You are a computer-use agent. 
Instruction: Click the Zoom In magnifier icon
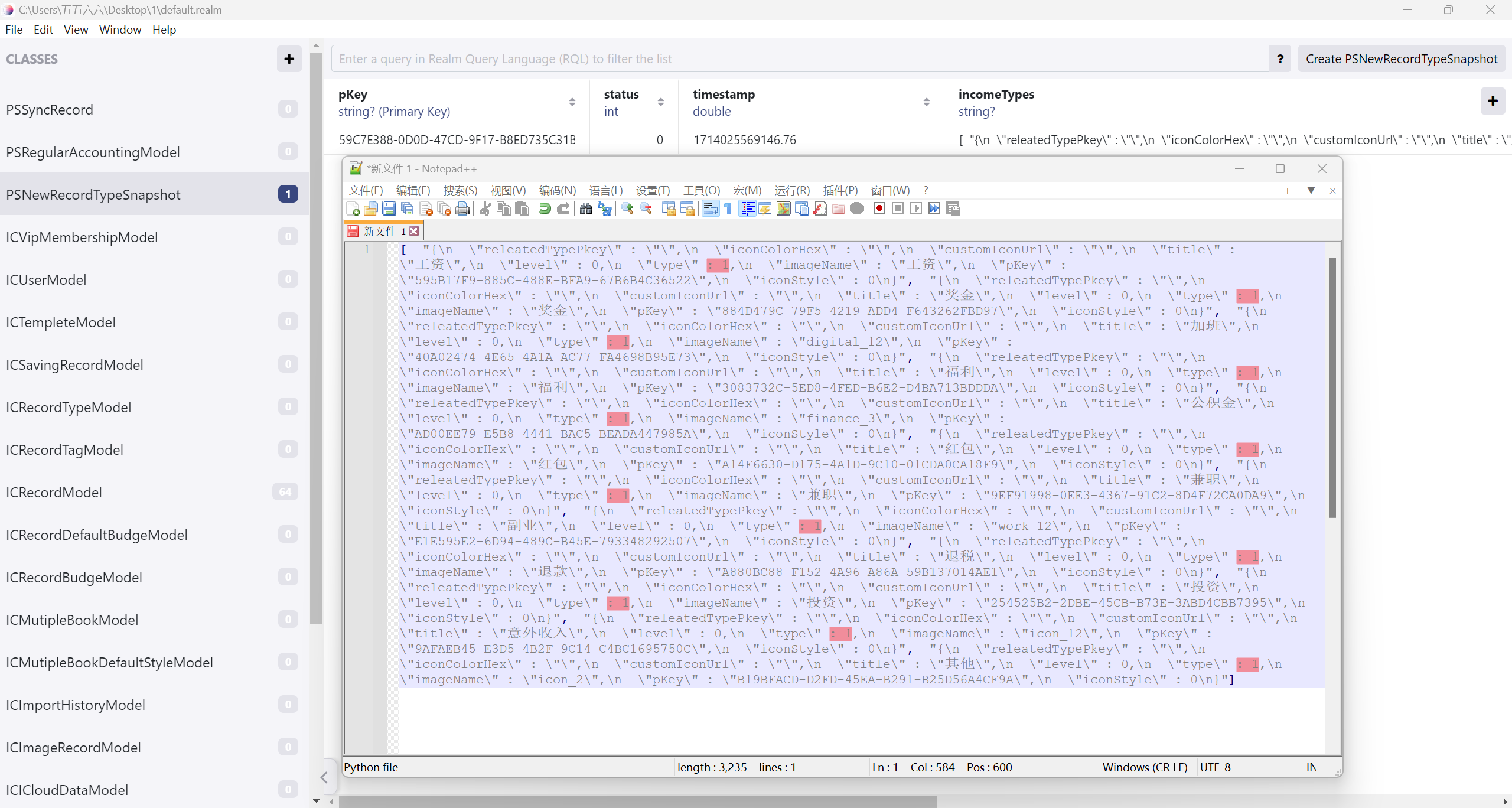click(627, 208)
